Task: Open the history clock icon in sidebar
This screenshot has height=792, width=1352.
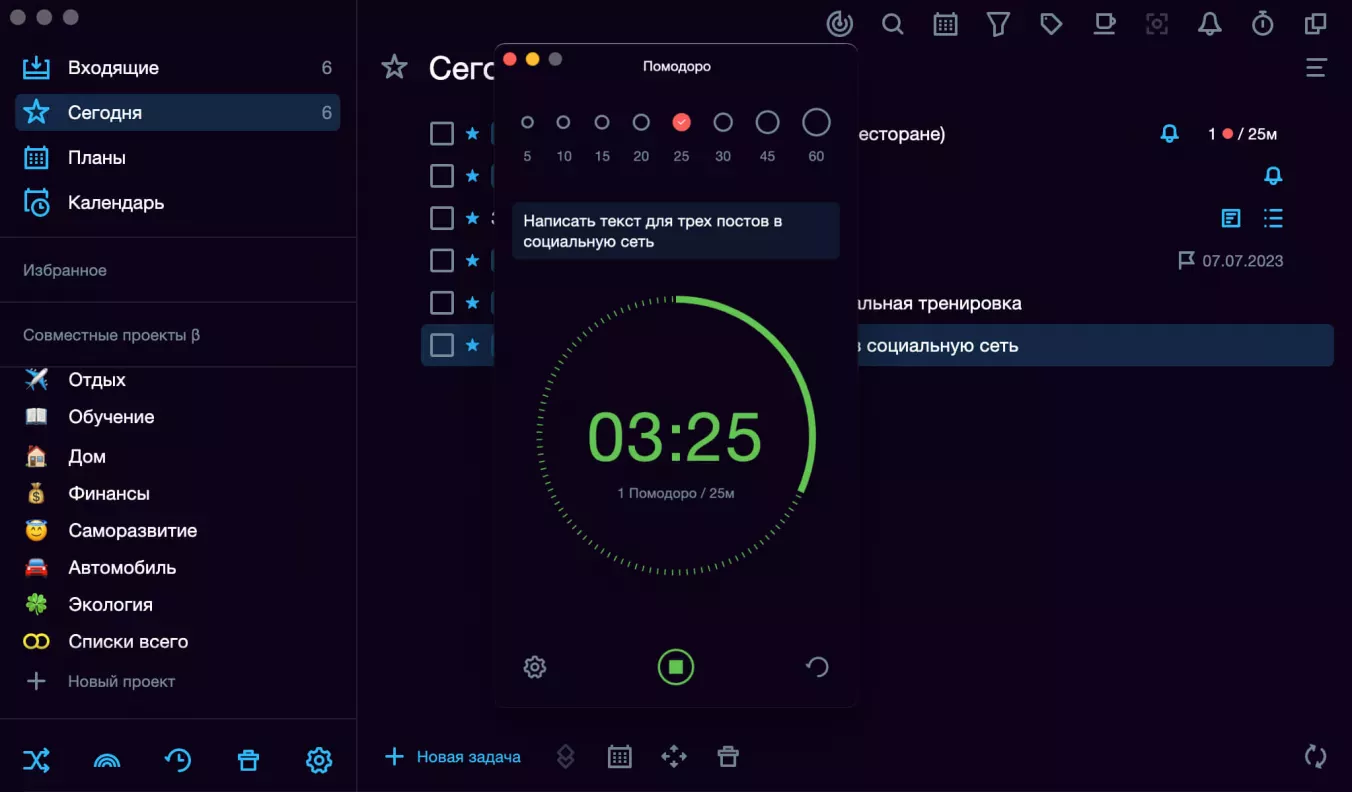Action: click(178, 760)
